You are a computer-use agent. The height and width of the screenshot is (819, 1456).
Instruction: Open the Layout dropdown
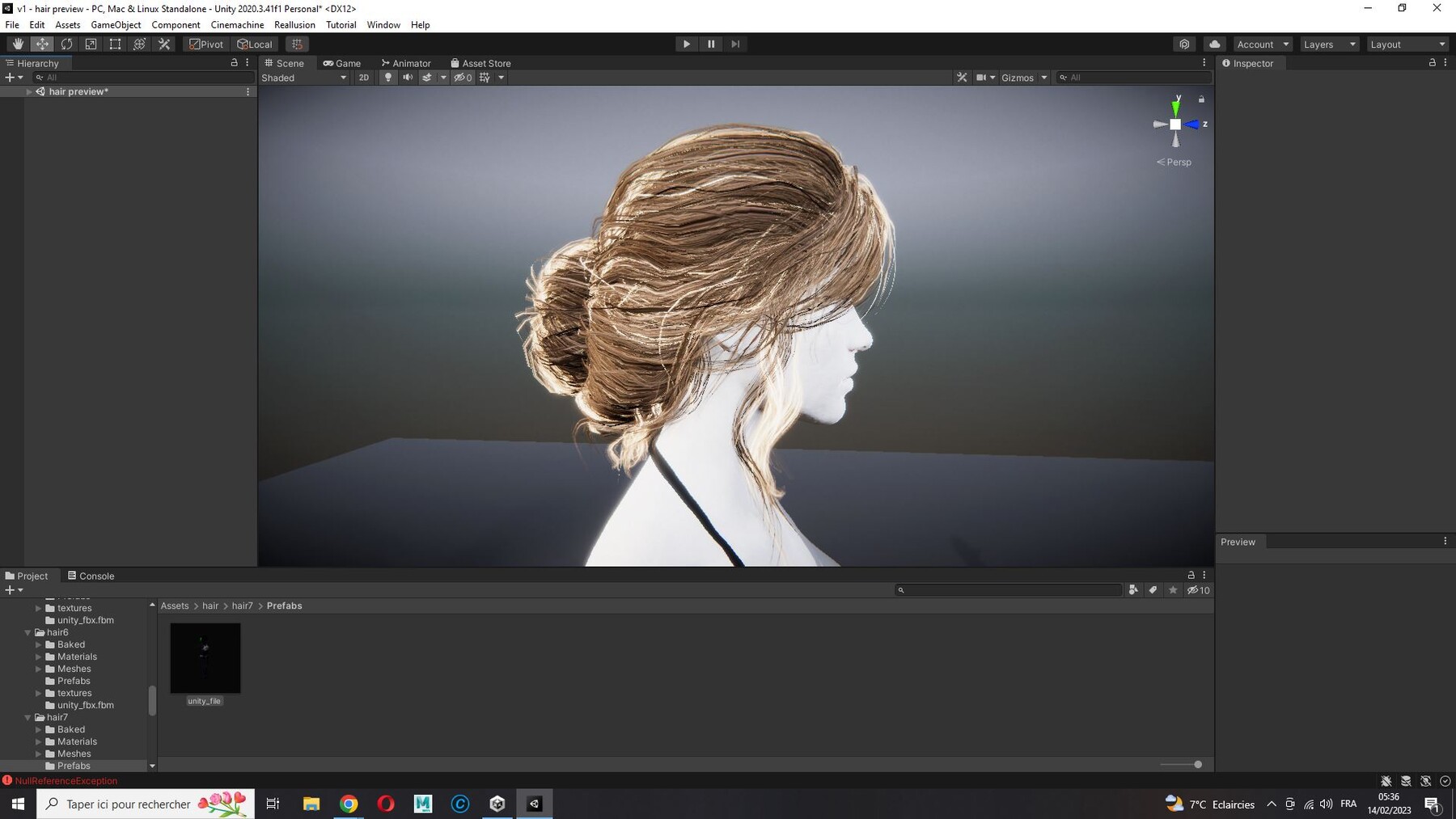click(x=1407, y=44)
